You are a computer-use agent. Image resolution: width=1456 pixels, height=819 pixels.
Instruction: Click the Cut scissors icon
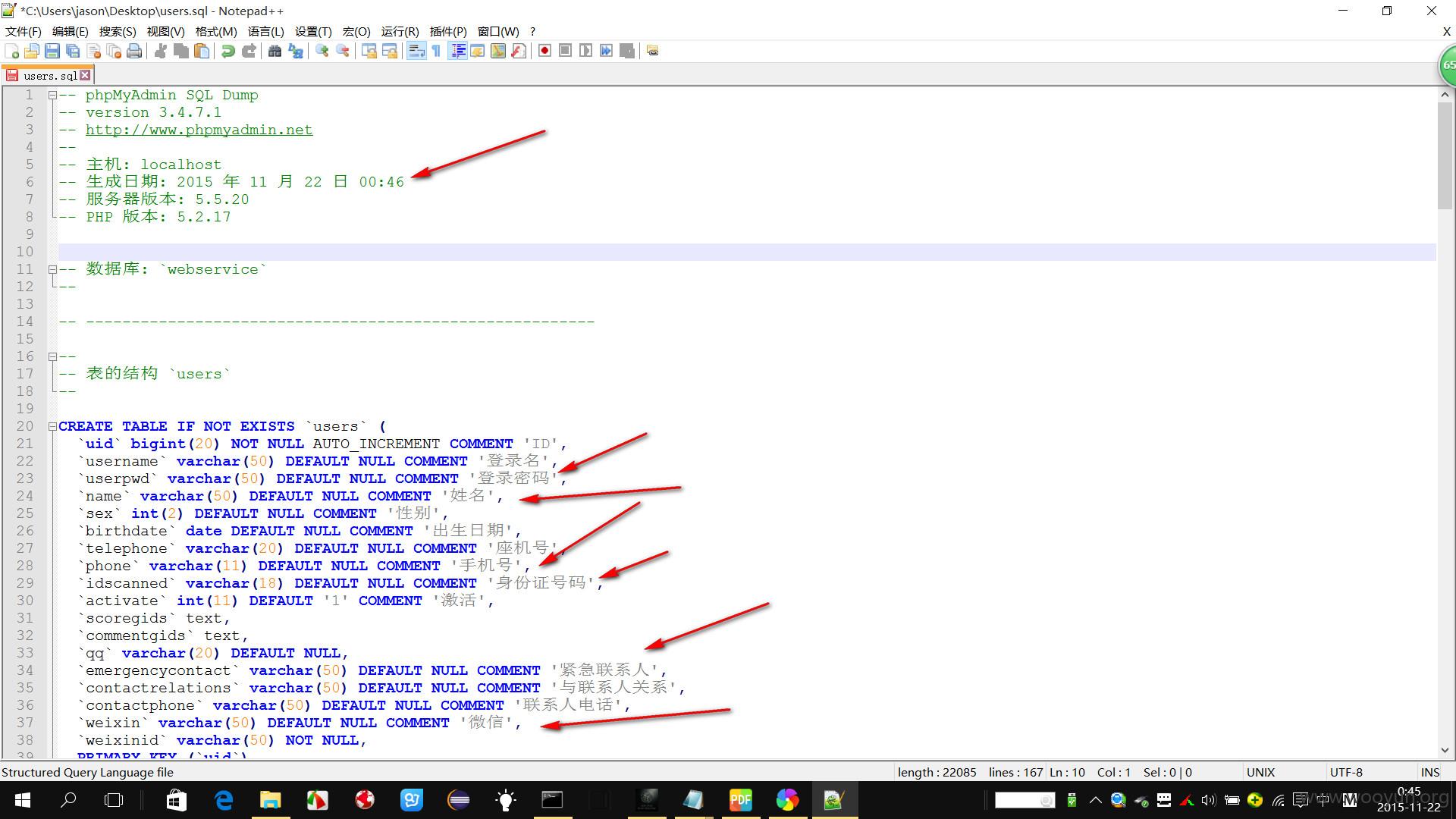[161, 51]
